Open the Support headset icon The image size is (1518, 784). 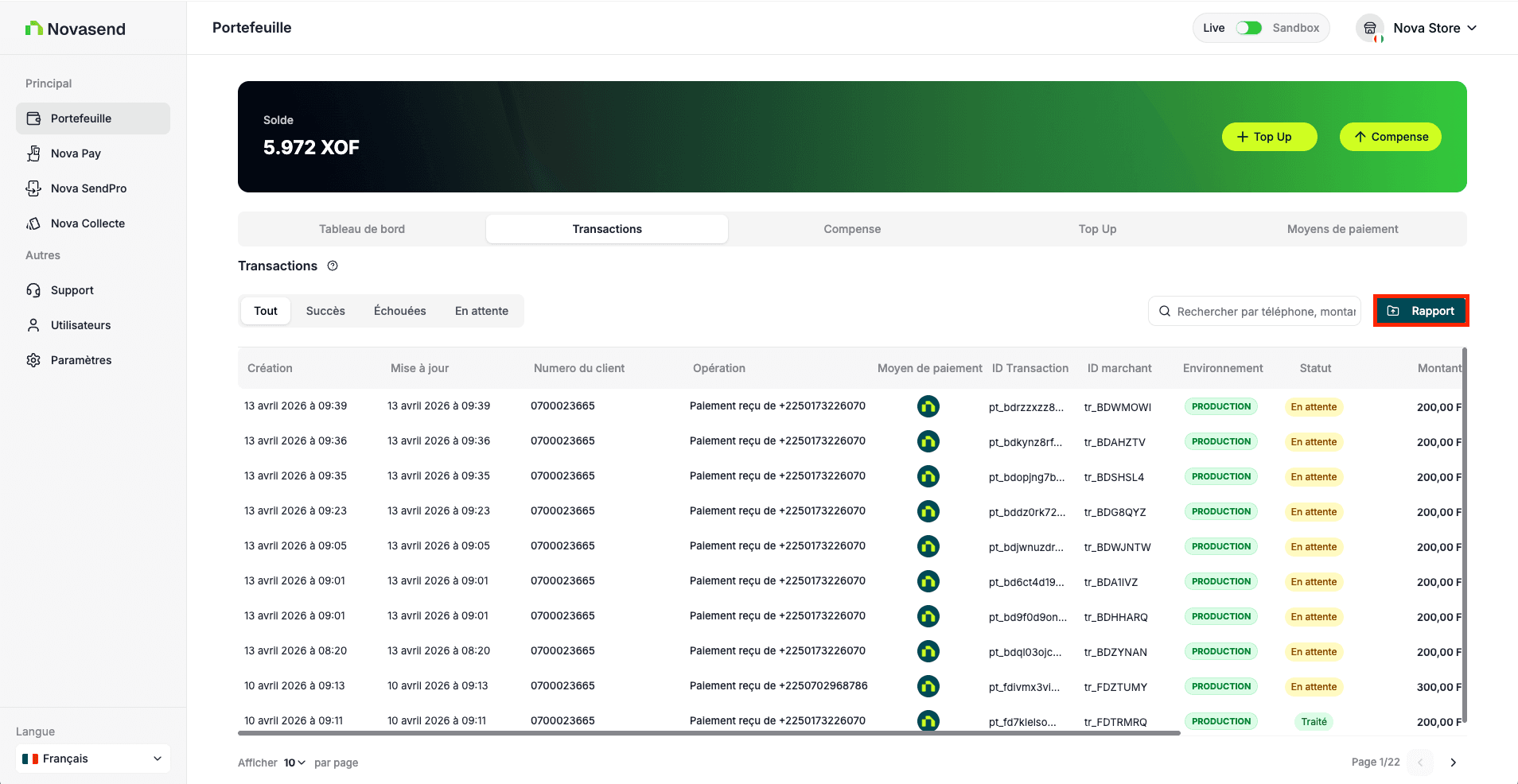coord(33,290)
